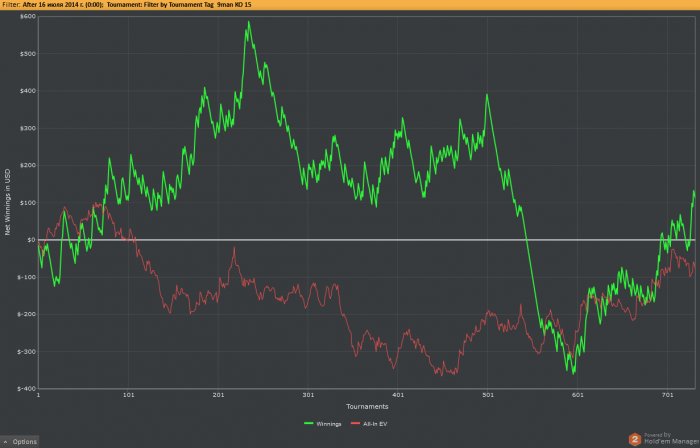The height and width of the screenshot is (448, 700).
Task: Click the 'Tournaments' x-axis title
Action: pos(367,407)
